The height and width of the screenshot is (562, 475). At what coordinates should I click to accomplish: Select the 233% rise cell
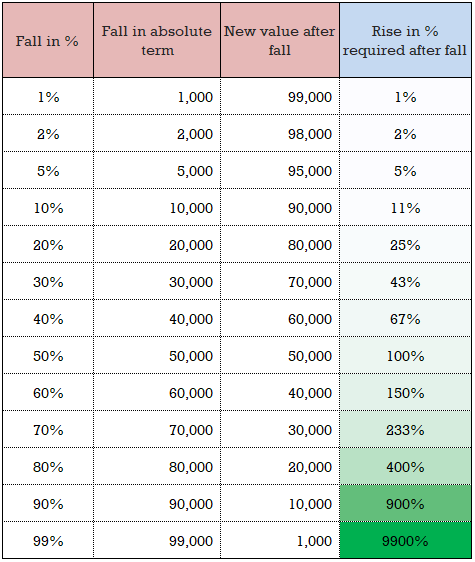pos(405,429)
